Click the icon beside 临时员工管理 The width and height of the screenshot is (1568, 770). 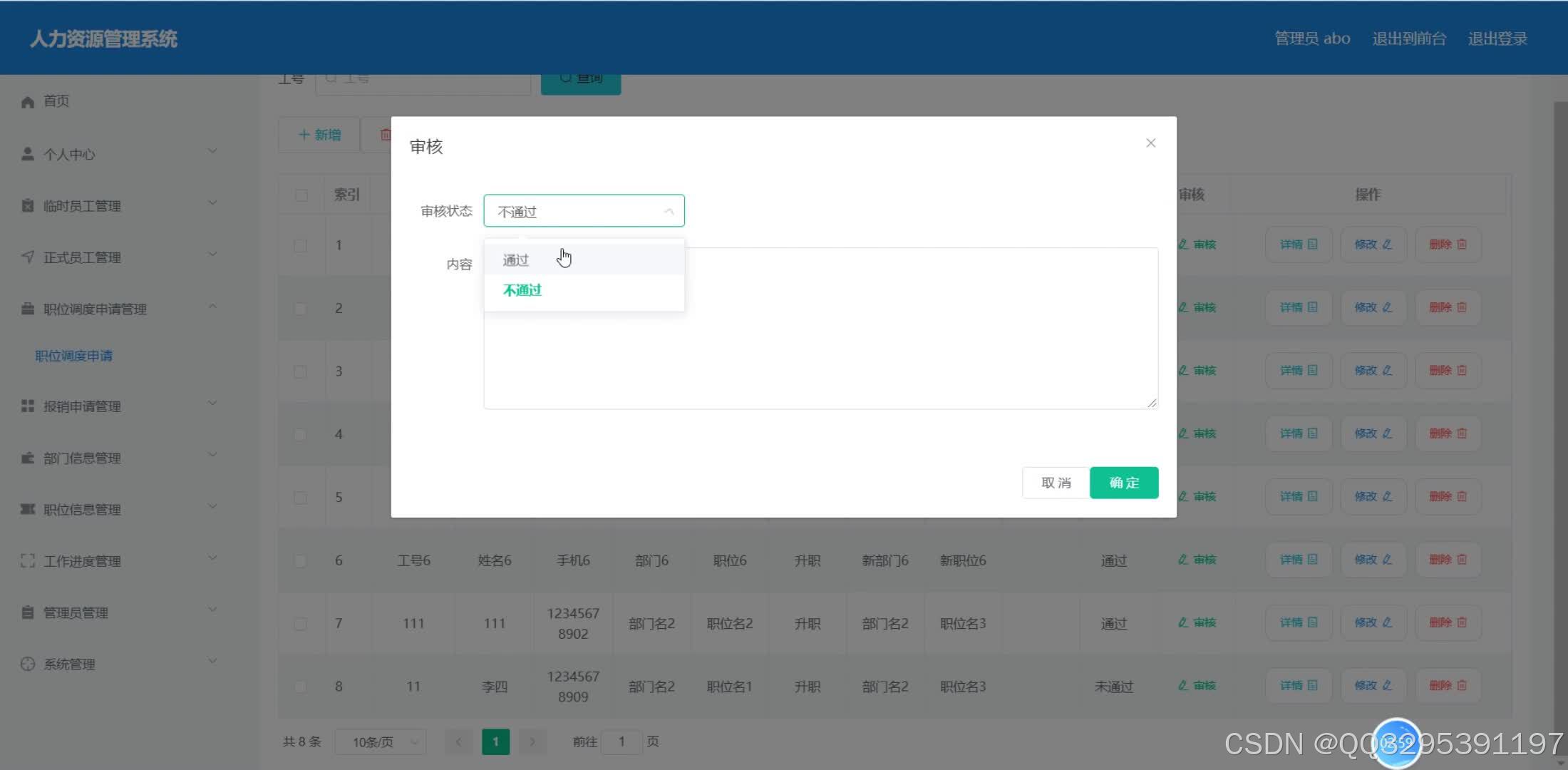pos(28,205)
